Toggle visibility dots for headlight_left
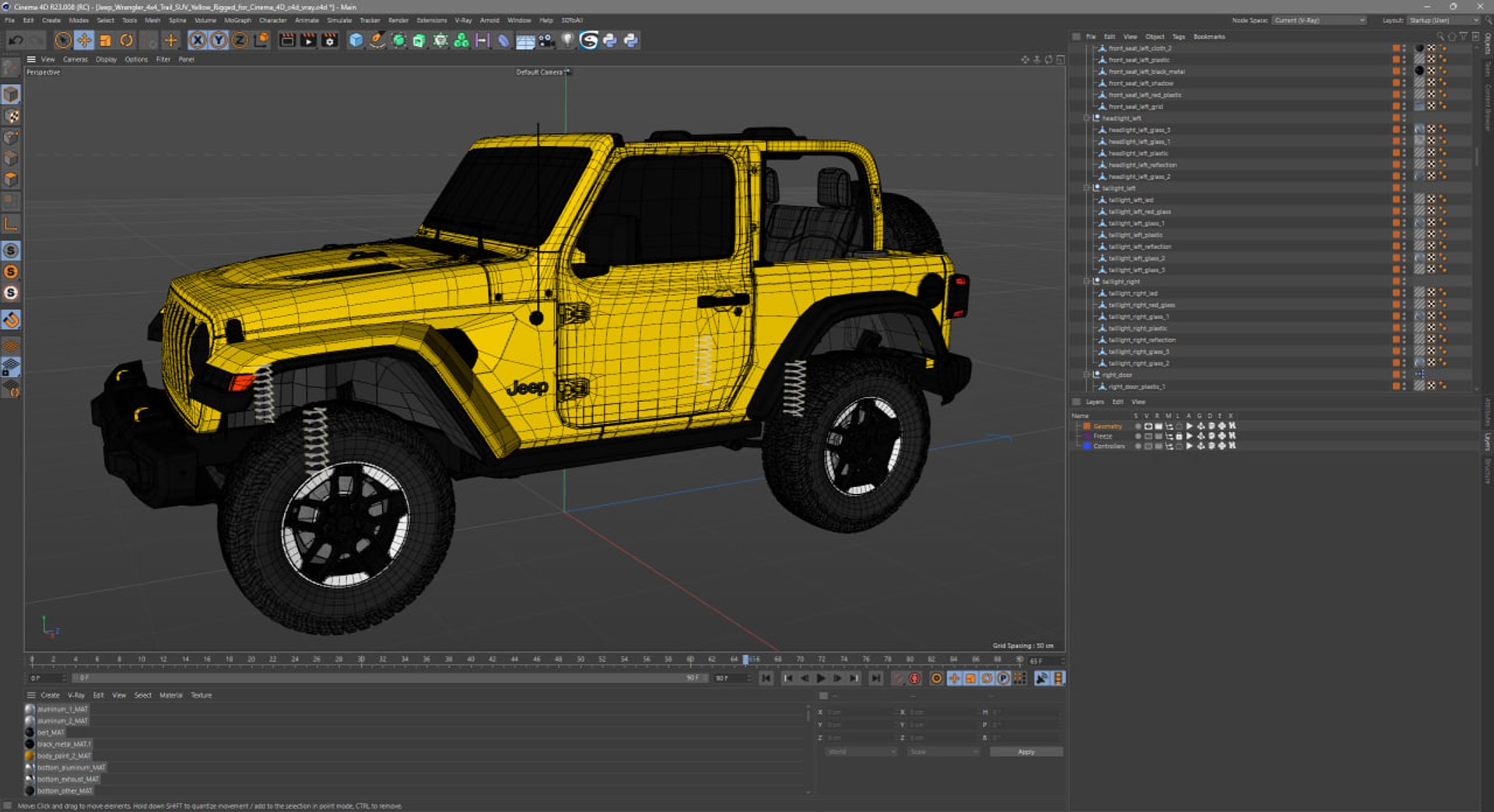Screen dimensions: 1494x812 pyautogui.click(x=1404, y=118)
